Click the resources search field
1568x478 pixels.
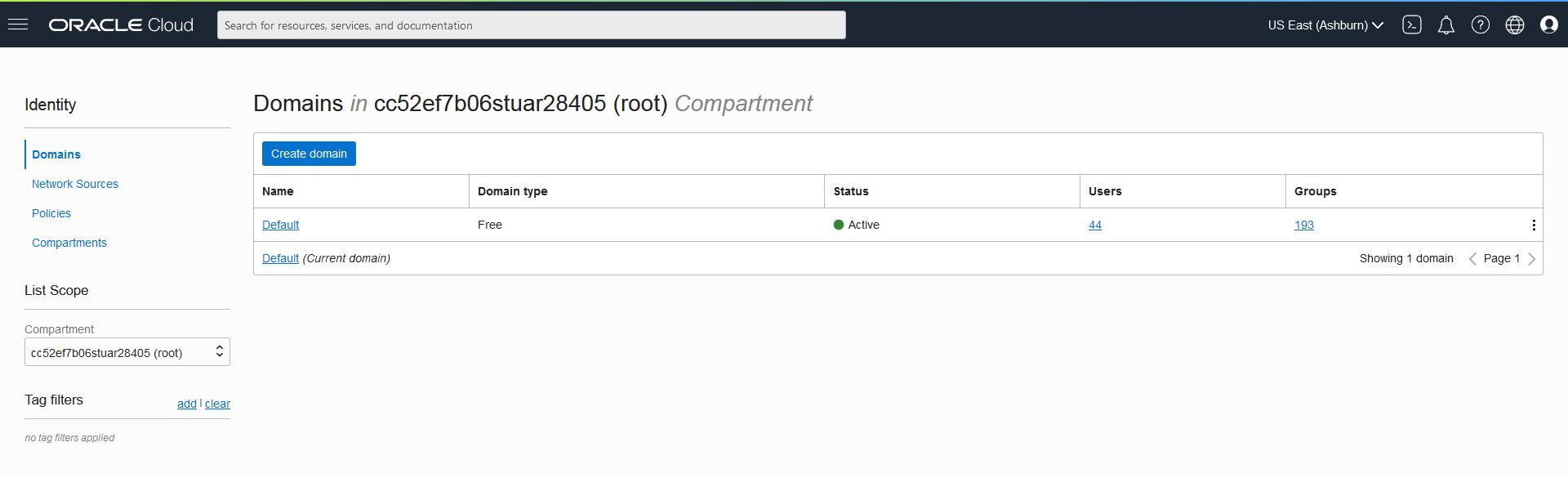531,25
